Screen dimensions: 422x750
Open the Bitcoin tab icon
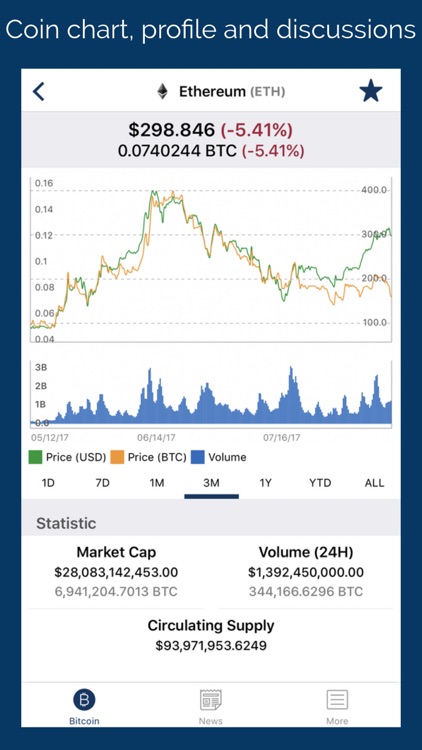[84, 700]
